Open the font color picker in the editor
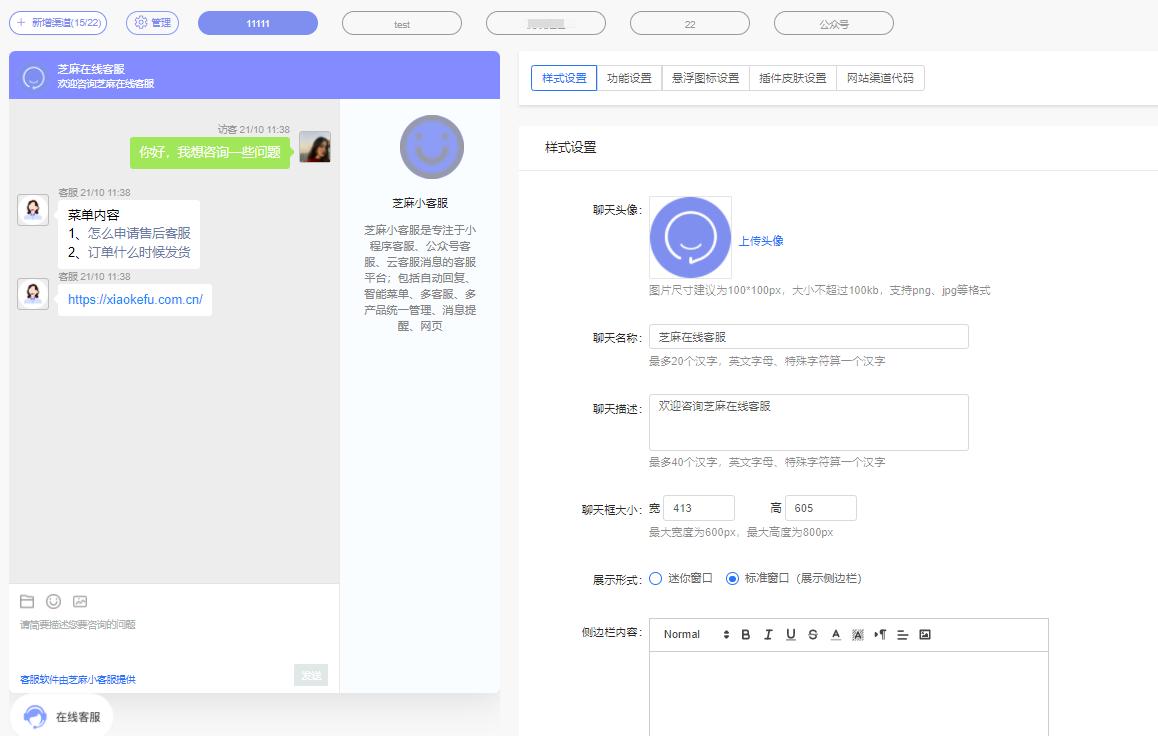1158x736 pixels. 835,634
